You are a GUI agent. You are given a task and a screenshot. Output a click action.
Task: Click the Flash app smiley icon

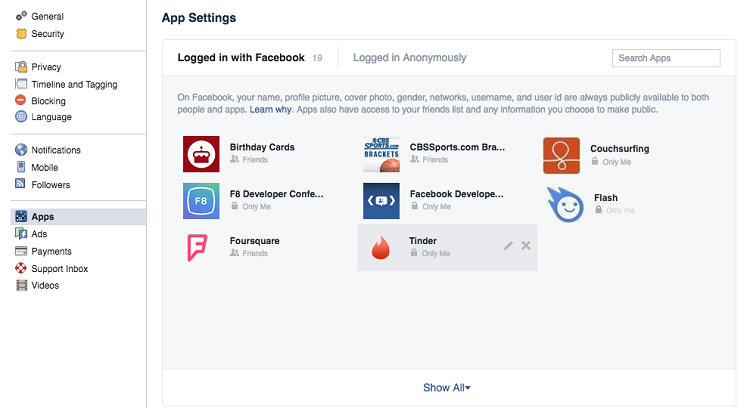565,205
